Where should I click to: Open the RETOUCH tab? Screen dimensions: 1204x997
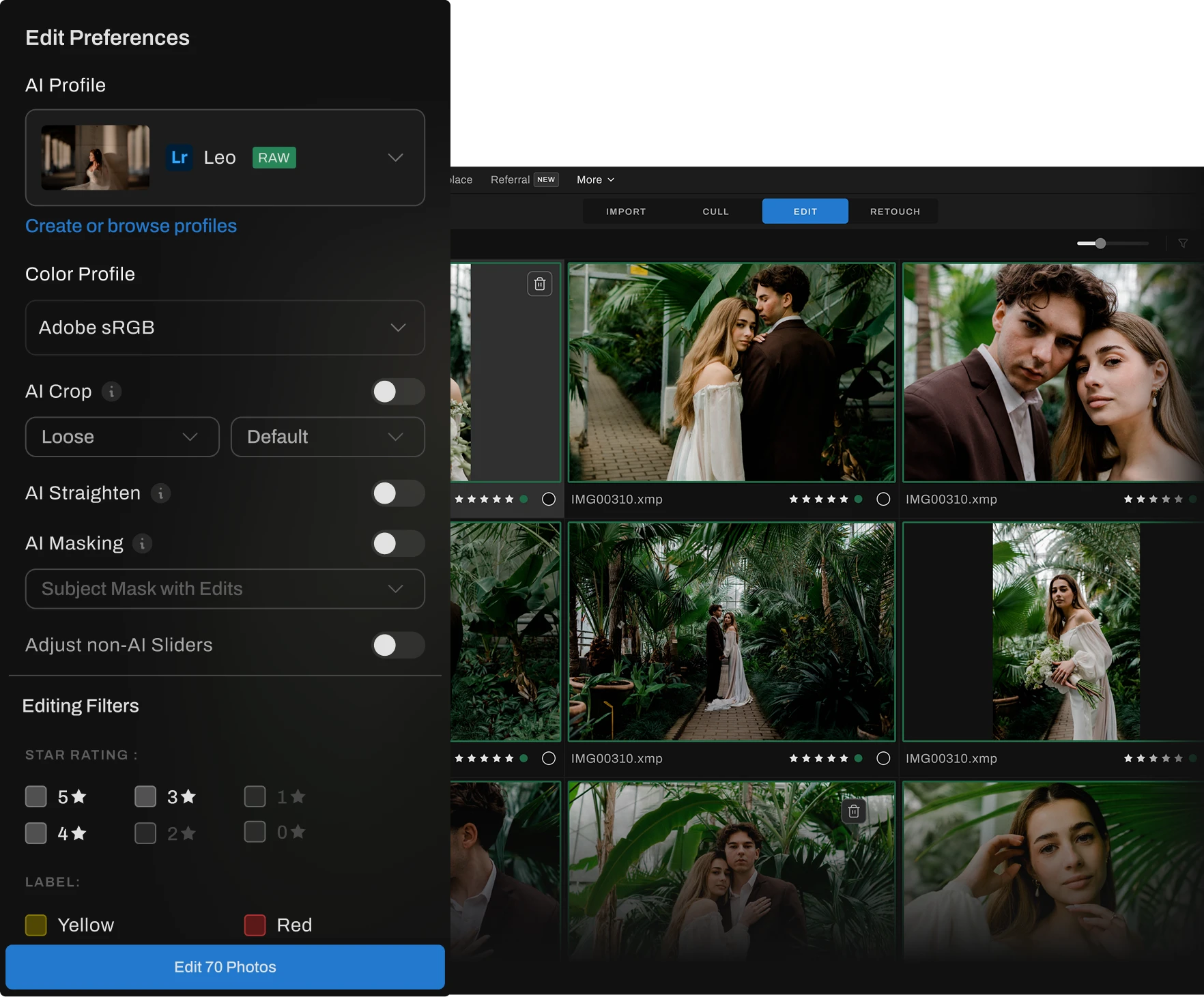(894, 212)
